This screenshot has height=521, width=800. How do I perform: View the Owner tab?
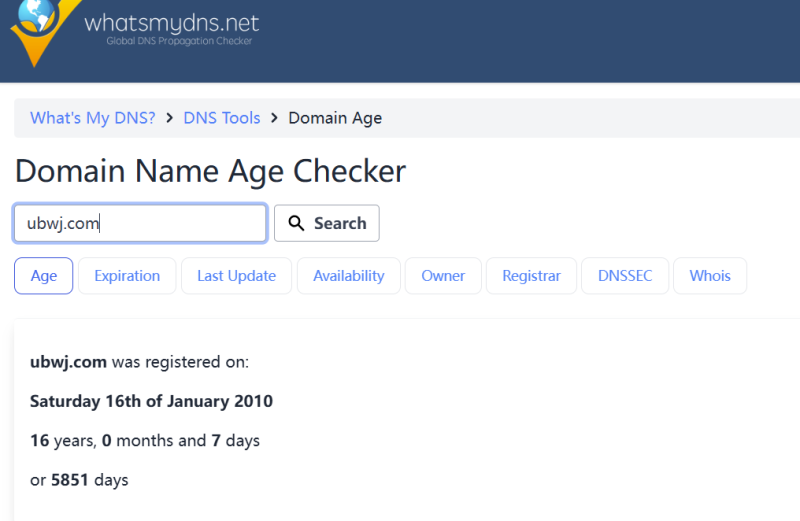pos(443,276)
